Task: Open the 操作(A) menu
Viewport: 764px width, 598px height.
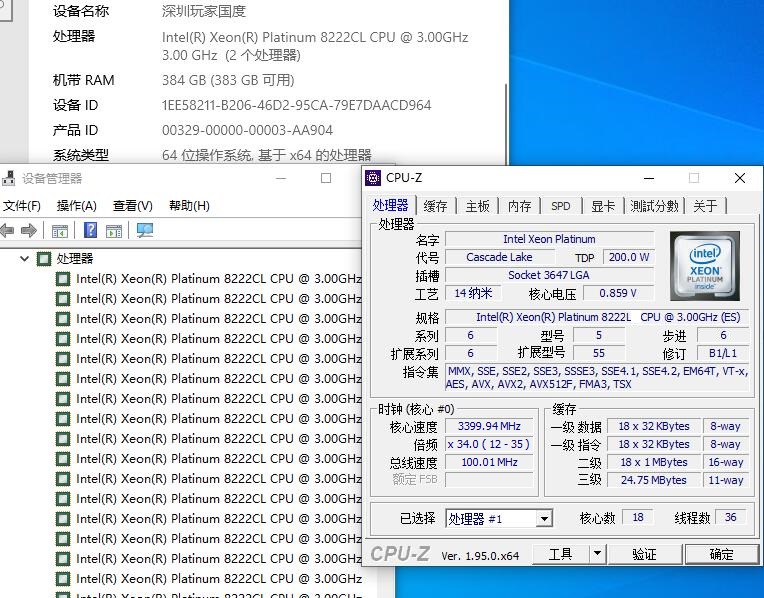Action: [x=76, y=206]
